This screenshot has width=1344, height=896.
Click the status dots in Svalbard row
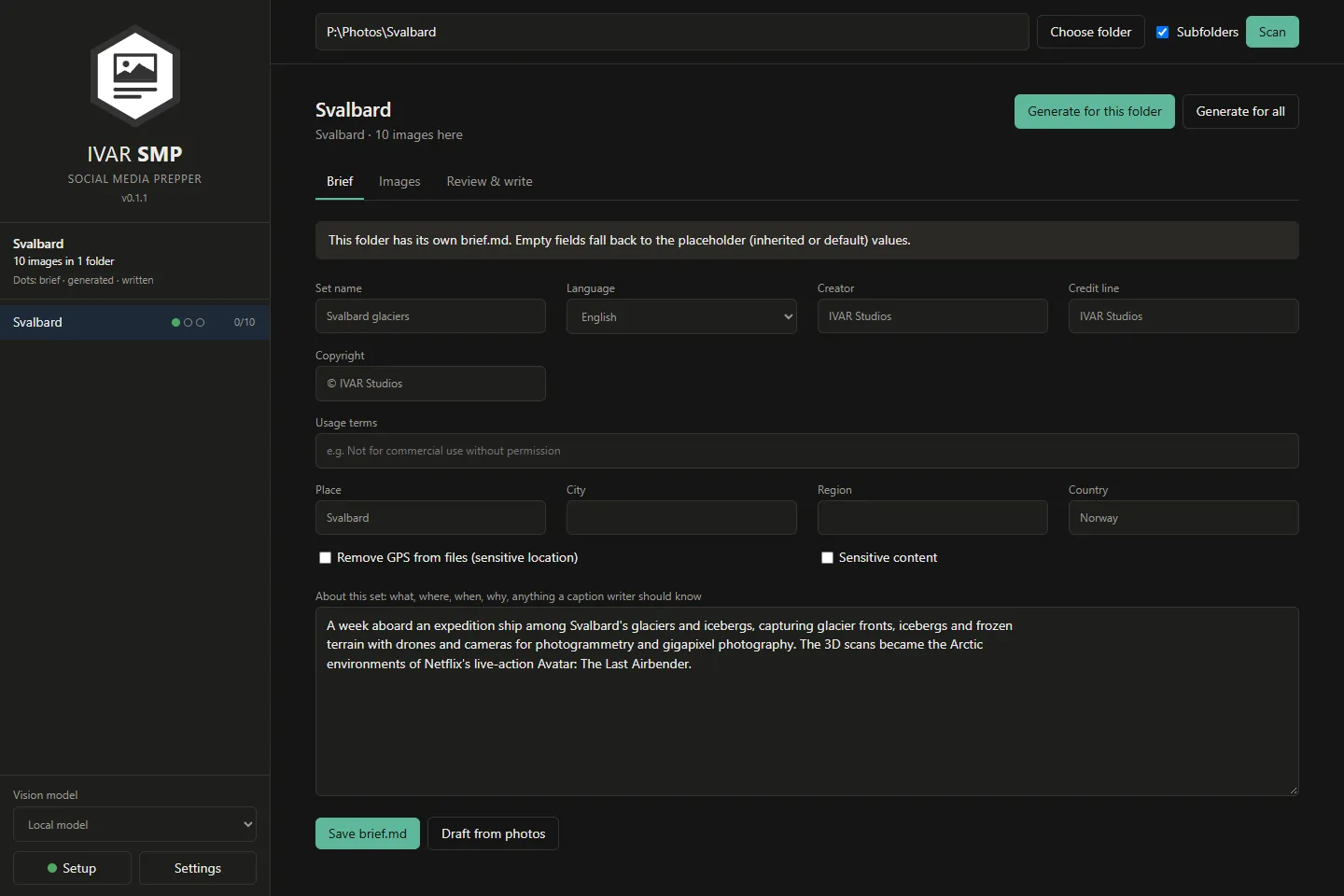pyautogui.click(x=188, y=323)
